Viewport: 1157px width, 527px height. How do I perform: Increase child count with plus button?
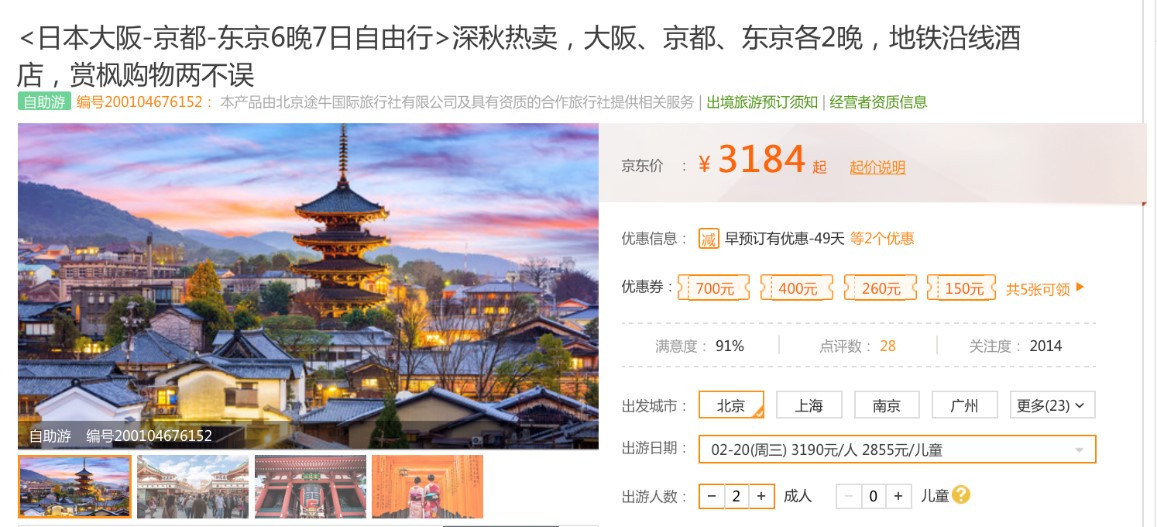click(x=898, y=496)
